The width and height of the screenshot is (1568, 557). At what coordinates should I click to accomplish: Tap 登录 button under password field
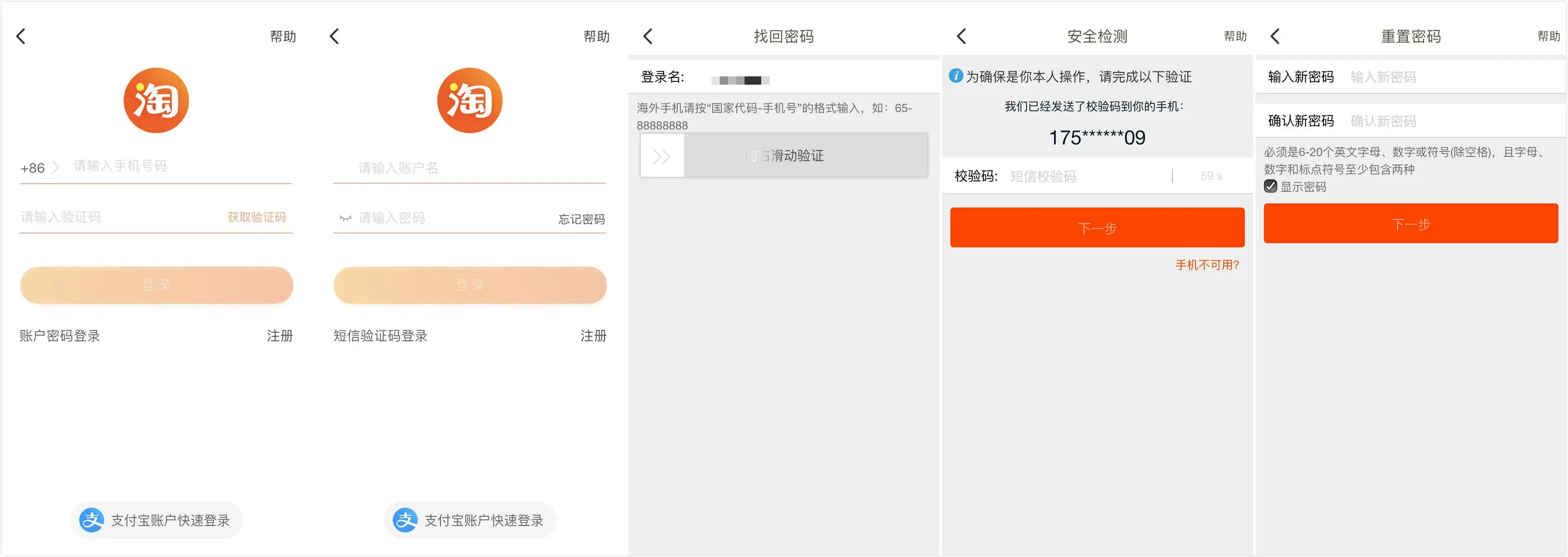tap(470, 285)
